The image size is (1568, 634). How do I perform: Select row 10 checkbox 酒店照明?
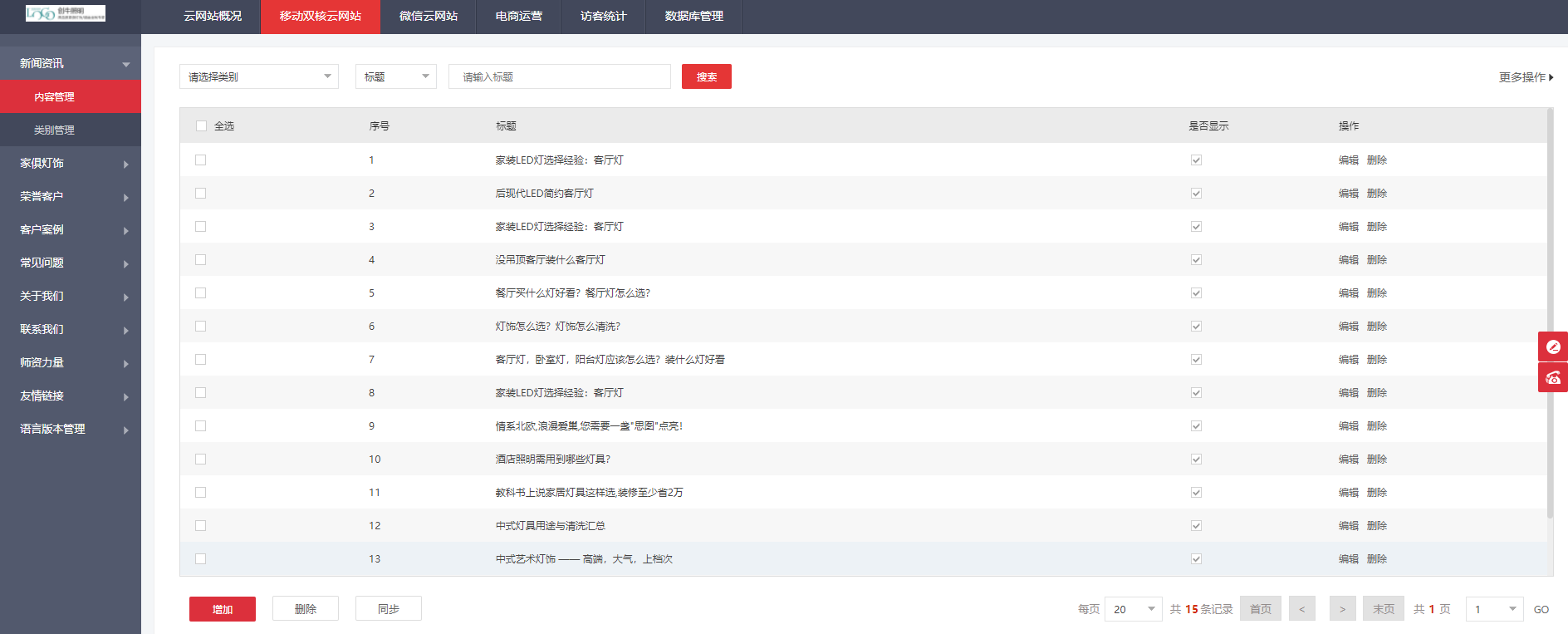(201, 459)
